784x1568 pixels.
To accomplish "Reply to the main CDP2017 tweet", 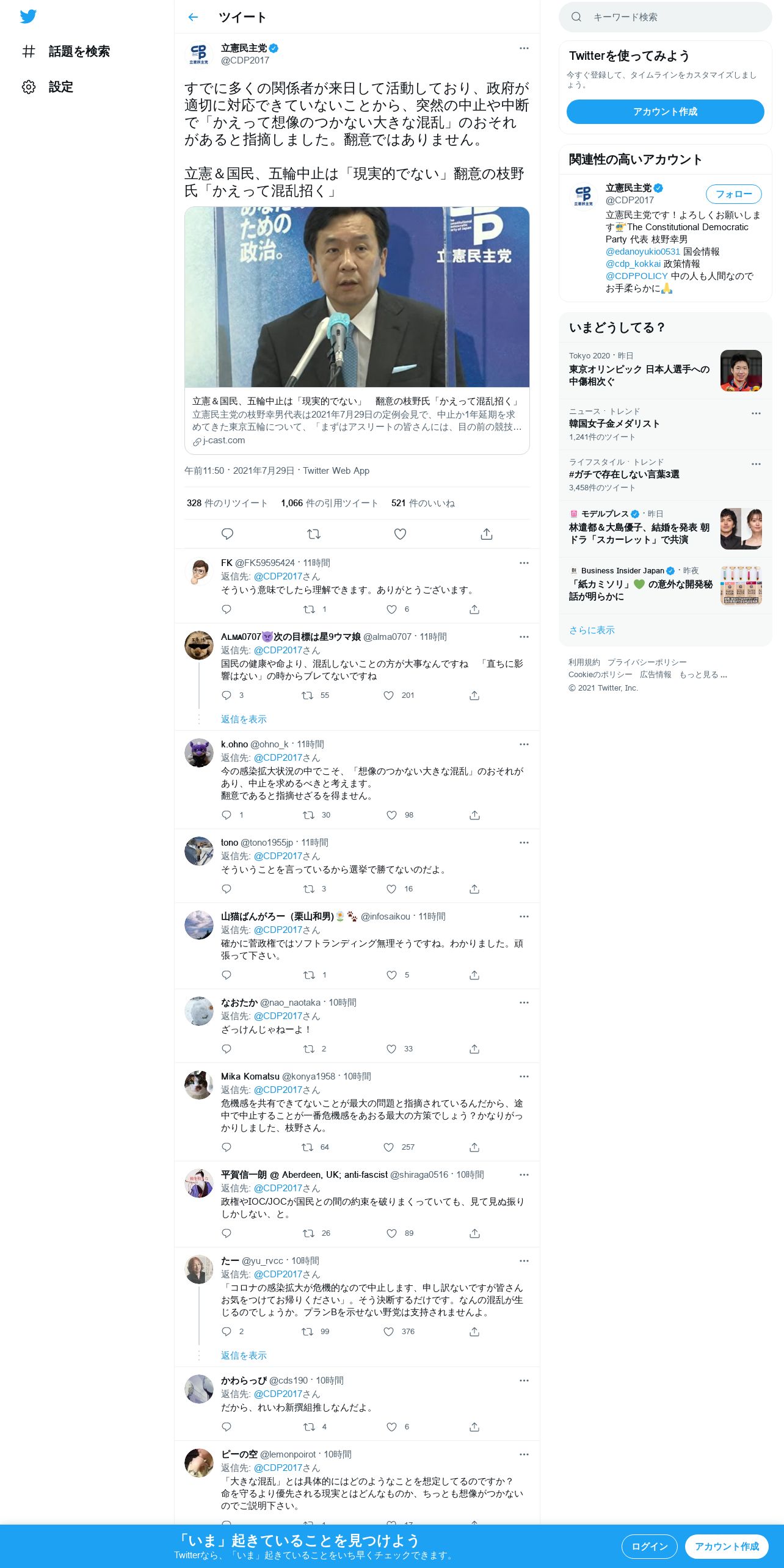I will [x=227, y=534].
